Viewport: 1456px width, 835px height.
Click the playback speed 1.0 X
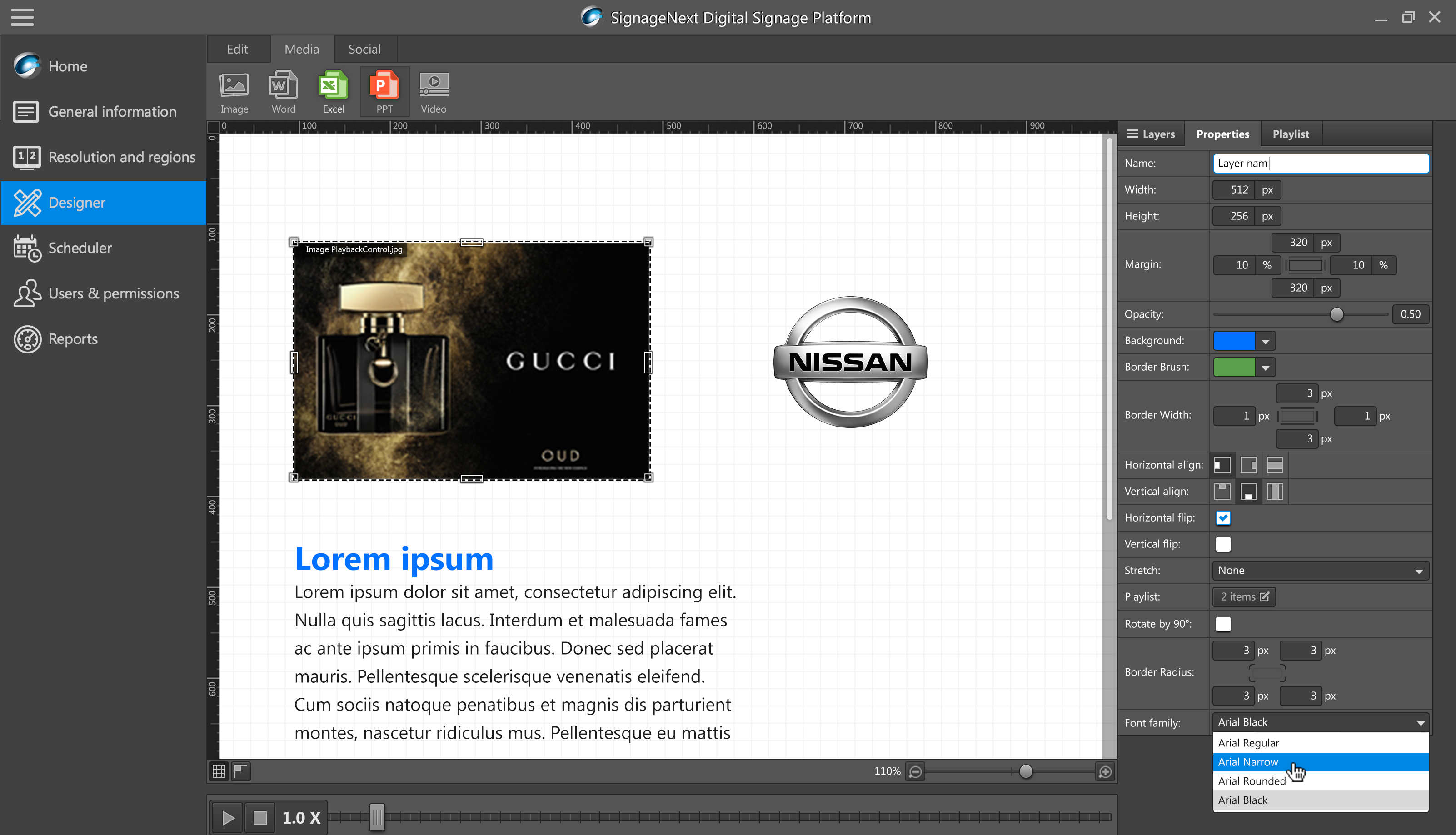(301, 818)
